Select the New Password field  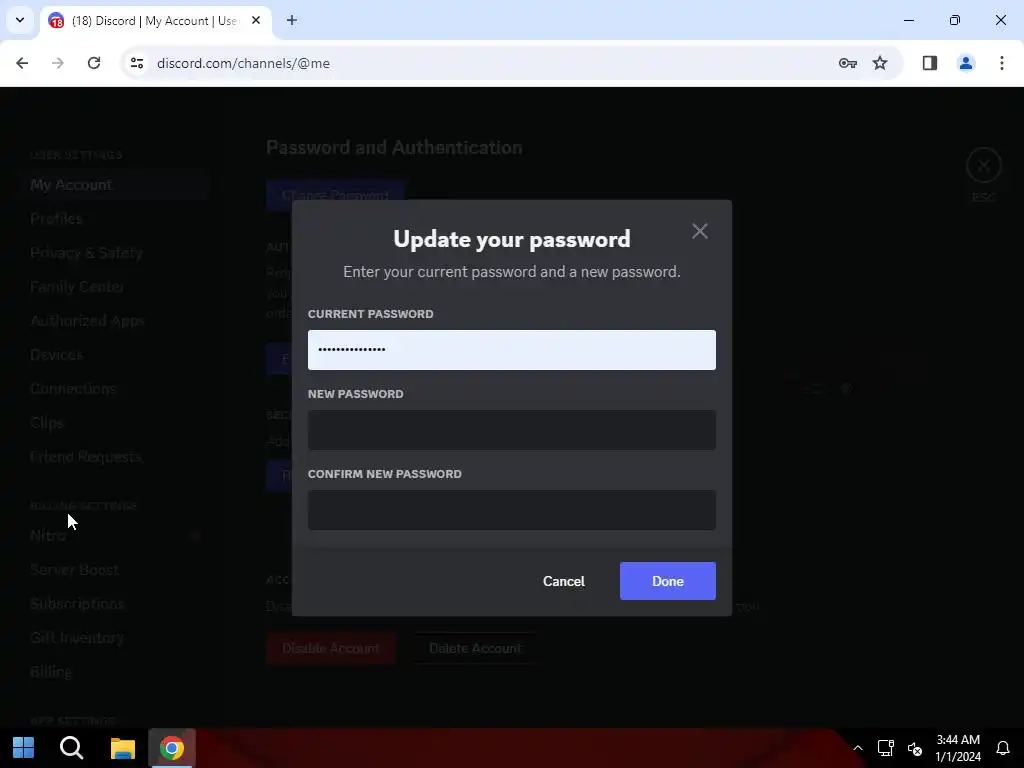511,430
